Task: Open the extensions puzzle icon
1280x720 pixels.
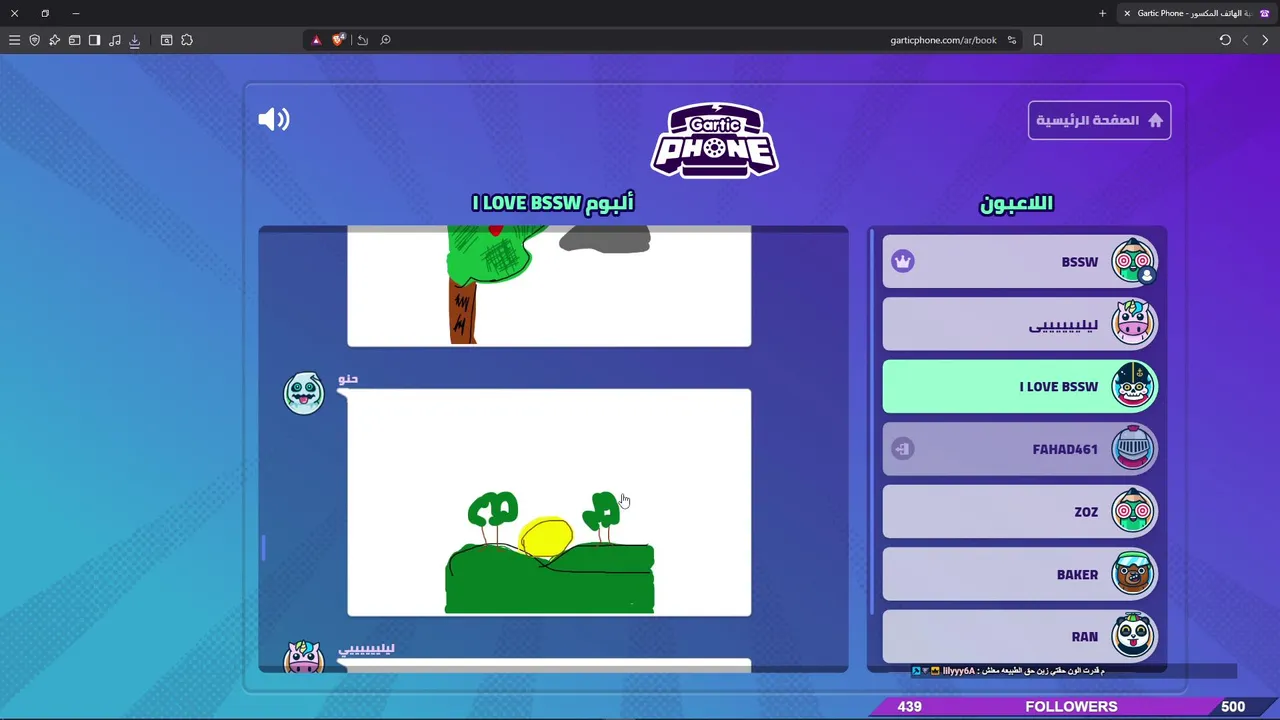Action: [186, 40]
